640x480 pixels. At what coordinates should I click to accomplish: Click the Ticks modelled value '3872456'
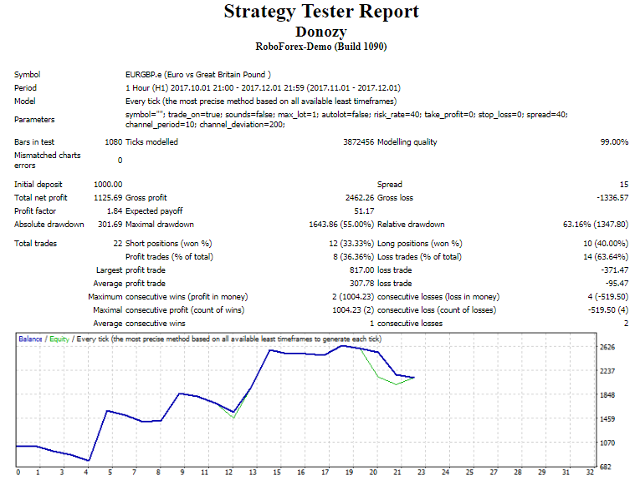click(358, 142)
